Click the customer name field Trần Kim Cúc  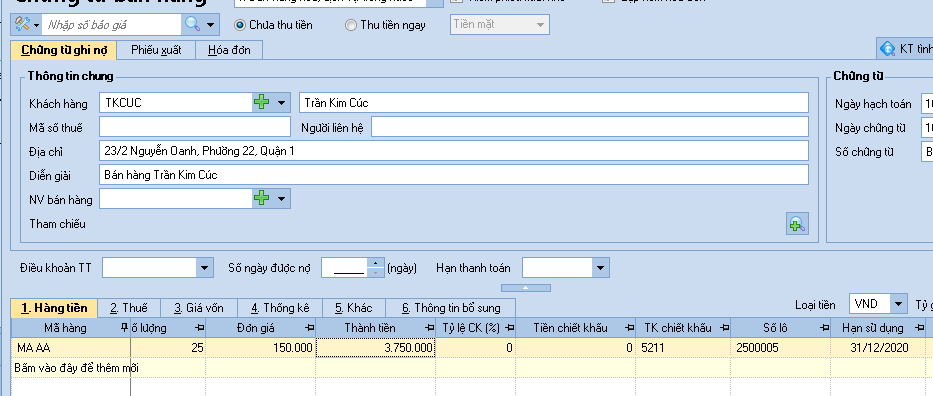553,102
